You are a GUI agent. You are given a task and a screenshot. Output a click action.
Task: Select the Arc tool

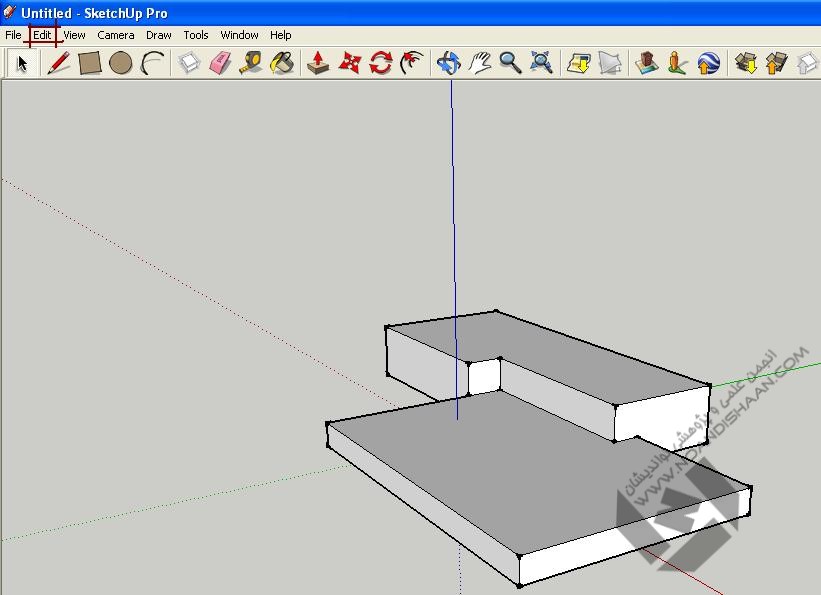click(152, 63)
